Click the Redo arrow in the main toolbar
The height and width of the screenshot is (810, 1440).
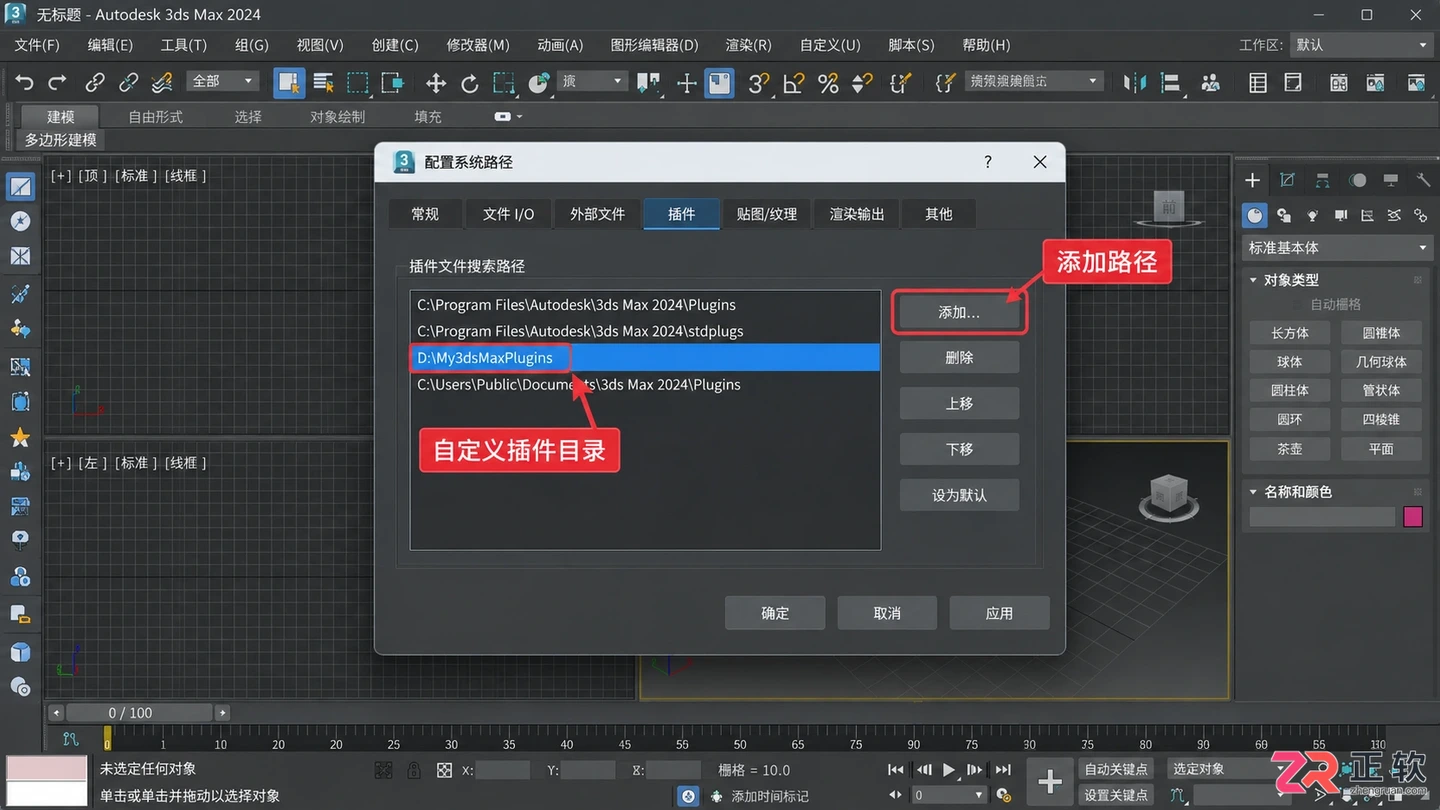pos(58,82)
